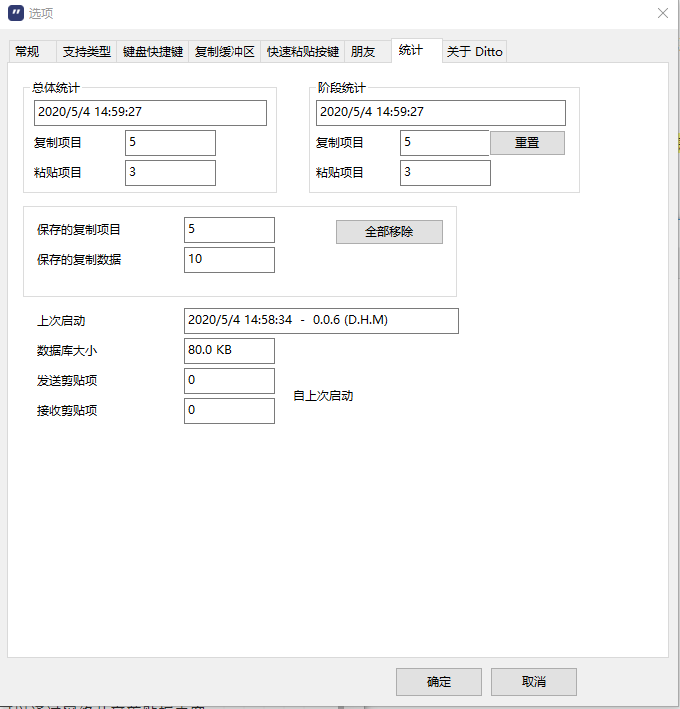
Task: Switch to the 常规 tab
Action: pos(32,52)
